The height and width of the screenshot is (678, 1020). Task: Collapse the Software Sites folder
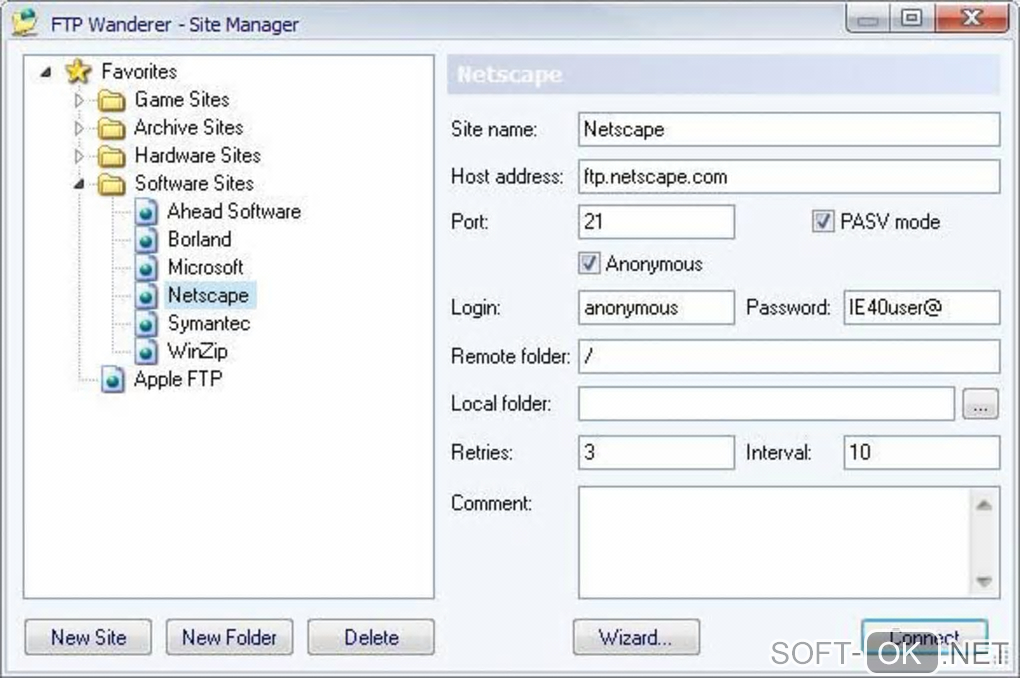tap(80, 184)
